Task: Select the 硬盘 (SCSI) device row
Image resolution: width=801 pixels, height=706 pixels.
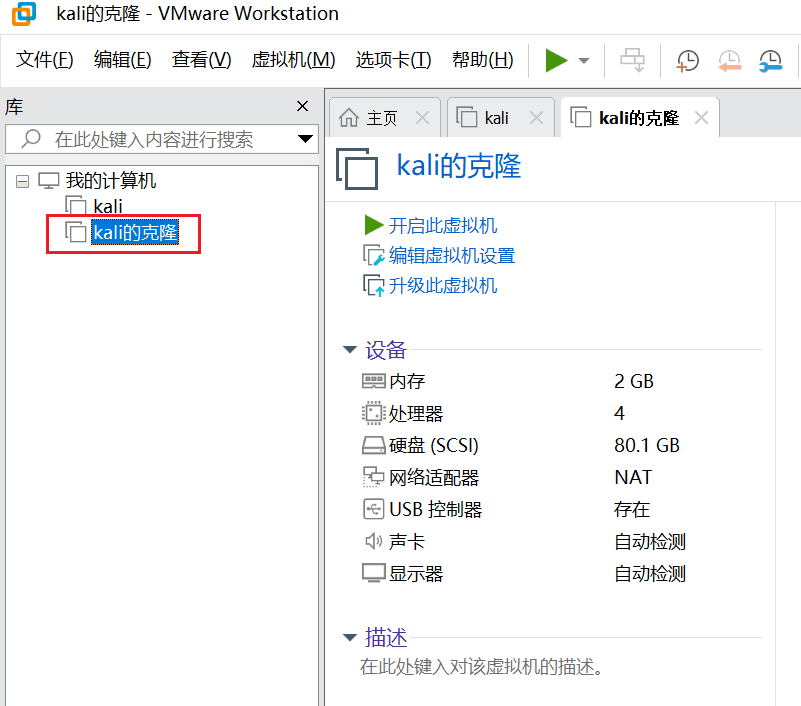Action: tap(561, 445)
